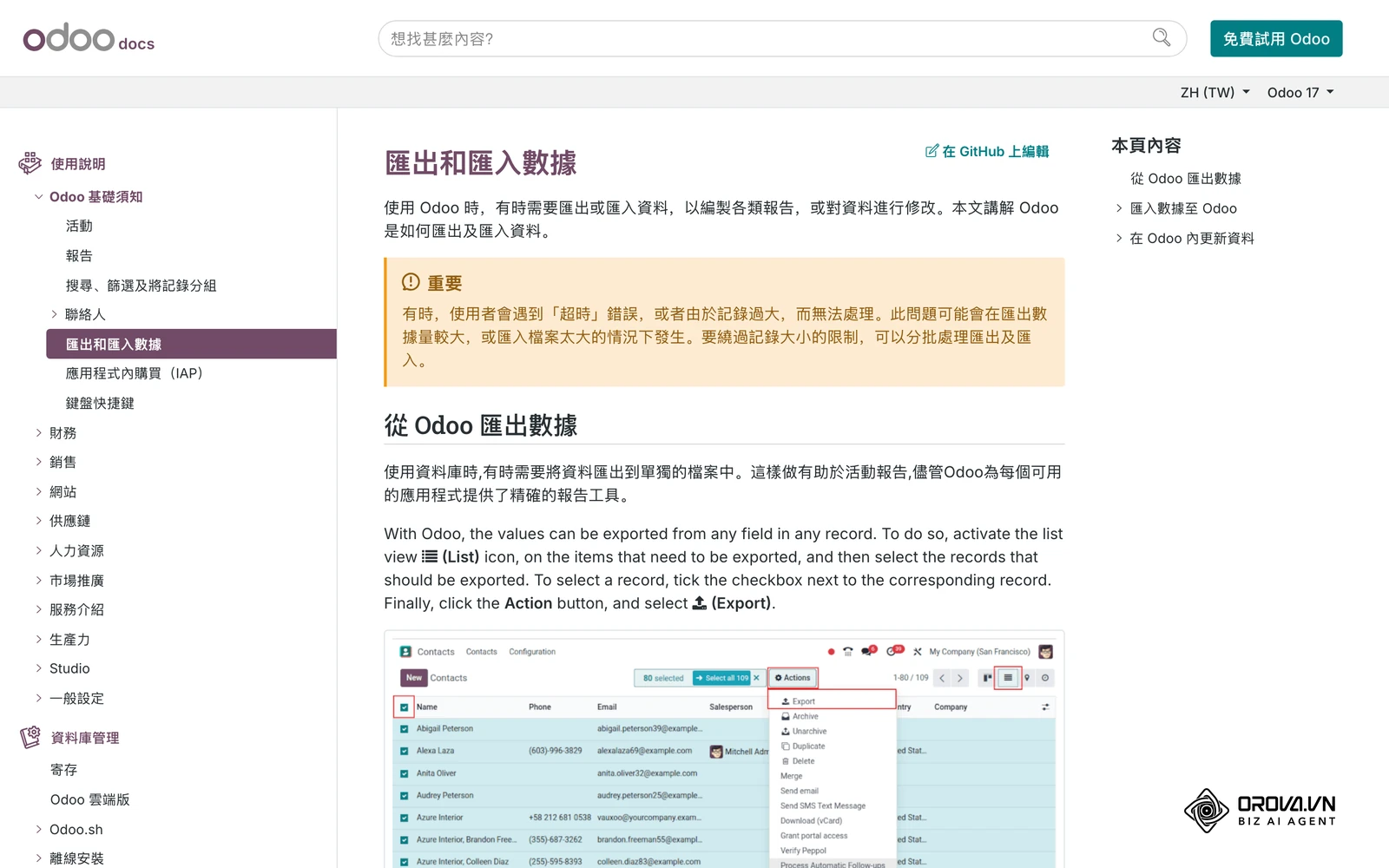Jump to 從 Odoo 匯出數據 section
Image resolution: width=1389 pixels, height=868 pixels.
pyautogui.click(x=1185, y=179)
